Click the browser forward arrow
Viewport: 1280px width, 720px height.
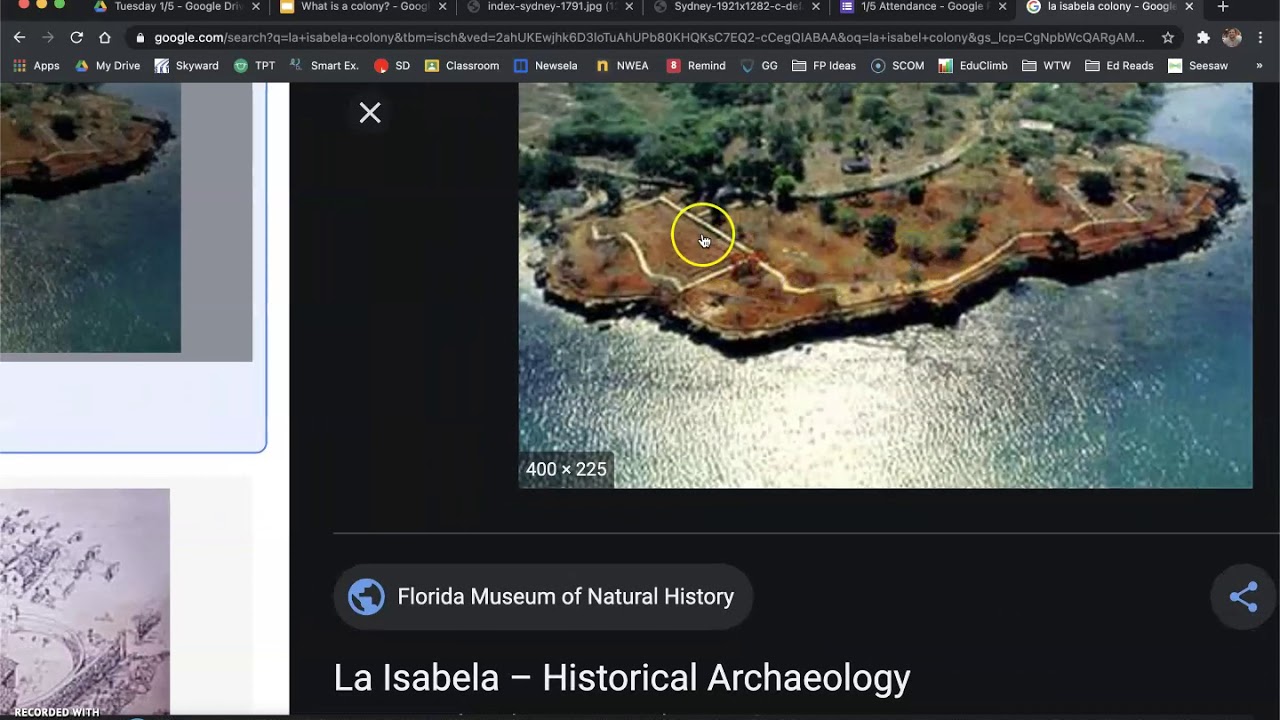point(48,37)
